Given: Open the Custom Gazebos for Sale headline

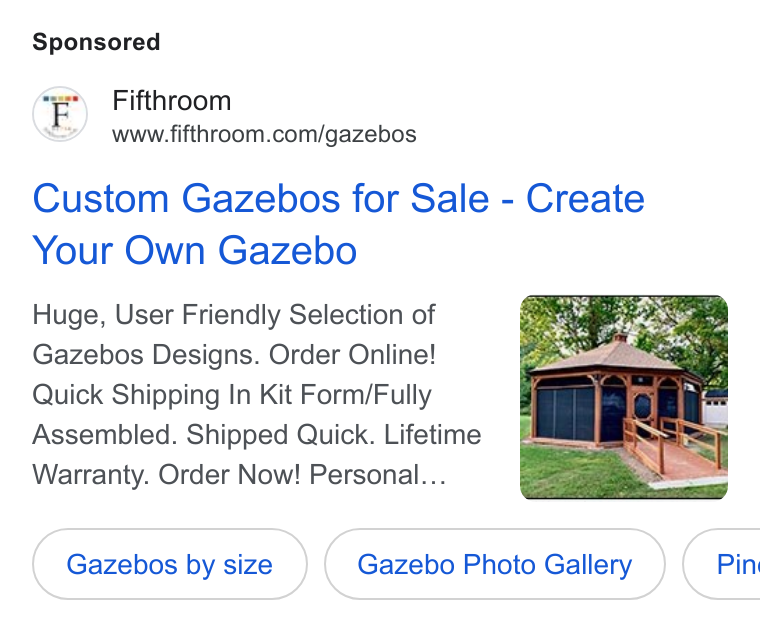Looking at the screenshot, I should 338,224.
